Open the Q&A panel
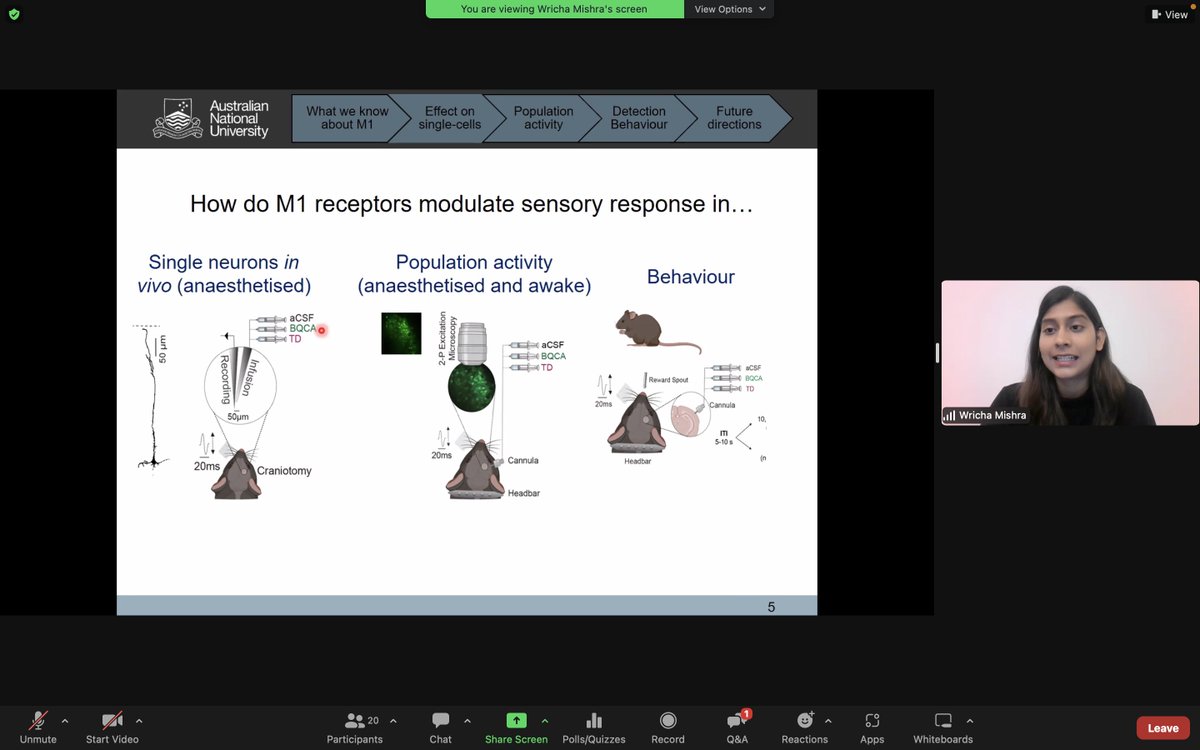Screen dimensions: 1200x750 coord(737,727)
